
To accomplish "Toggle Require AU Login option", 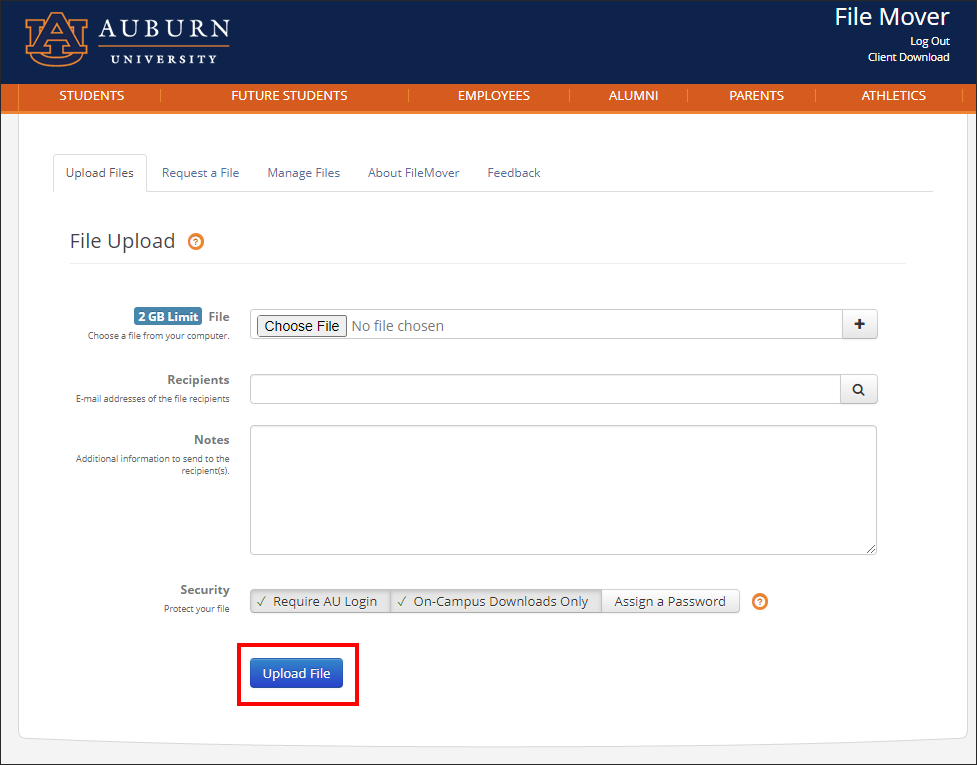I will [x=320, y=601].
